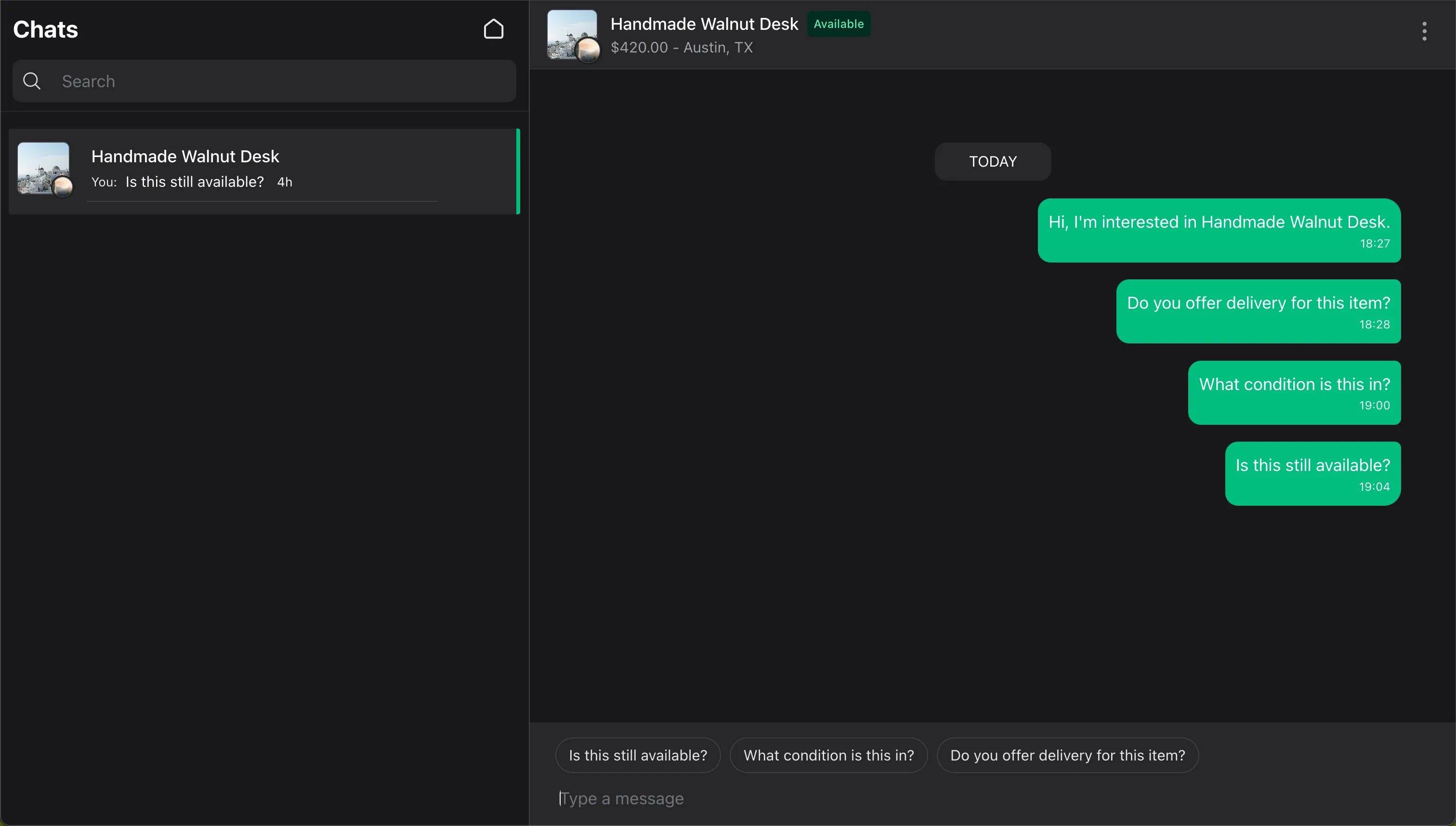Click the listing thumbnail in chat list
The image size is (1456, 826).
44,169
